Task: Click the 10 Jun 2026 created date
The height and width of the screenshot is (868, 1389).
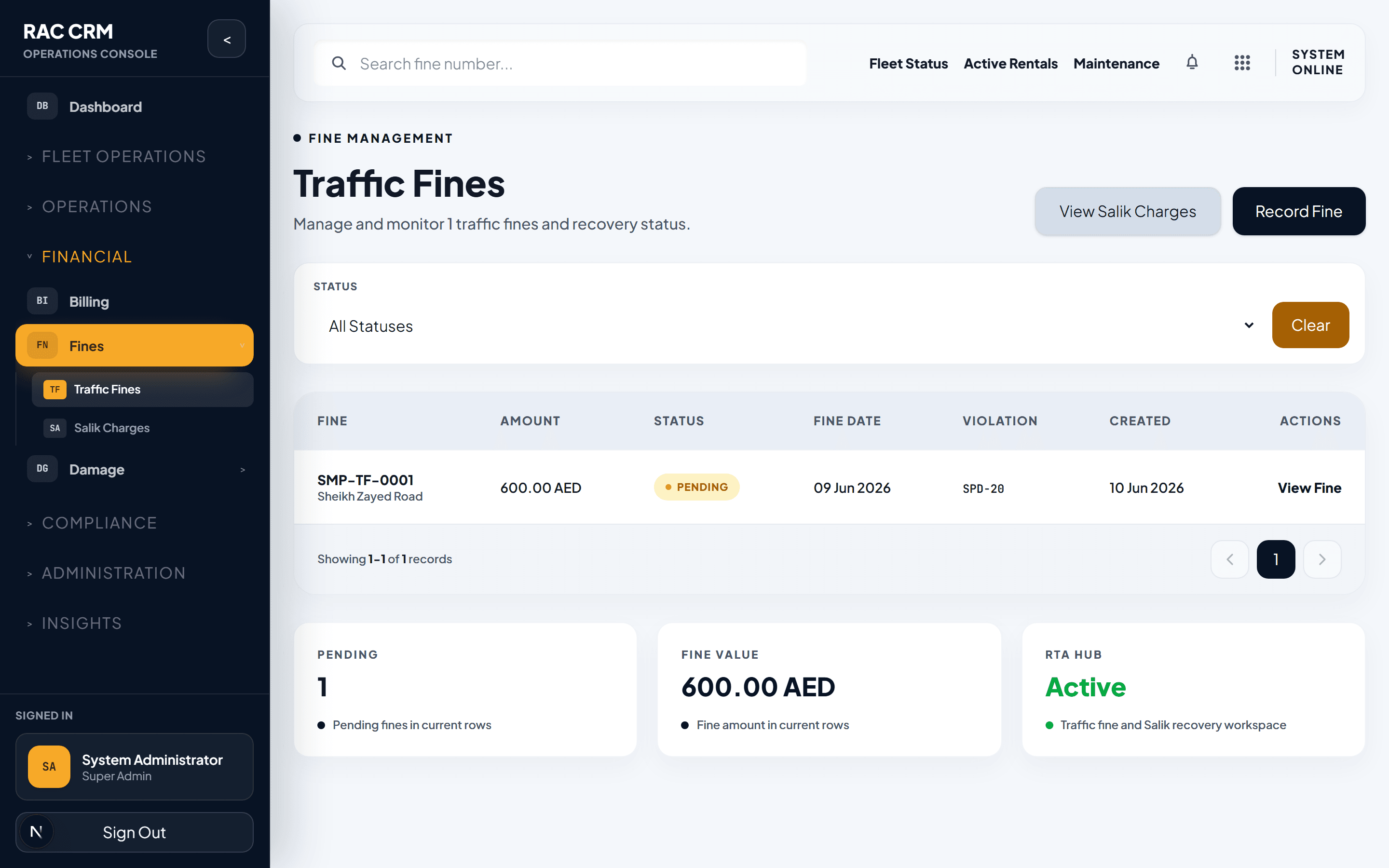Action: (x=1146, y=488)
